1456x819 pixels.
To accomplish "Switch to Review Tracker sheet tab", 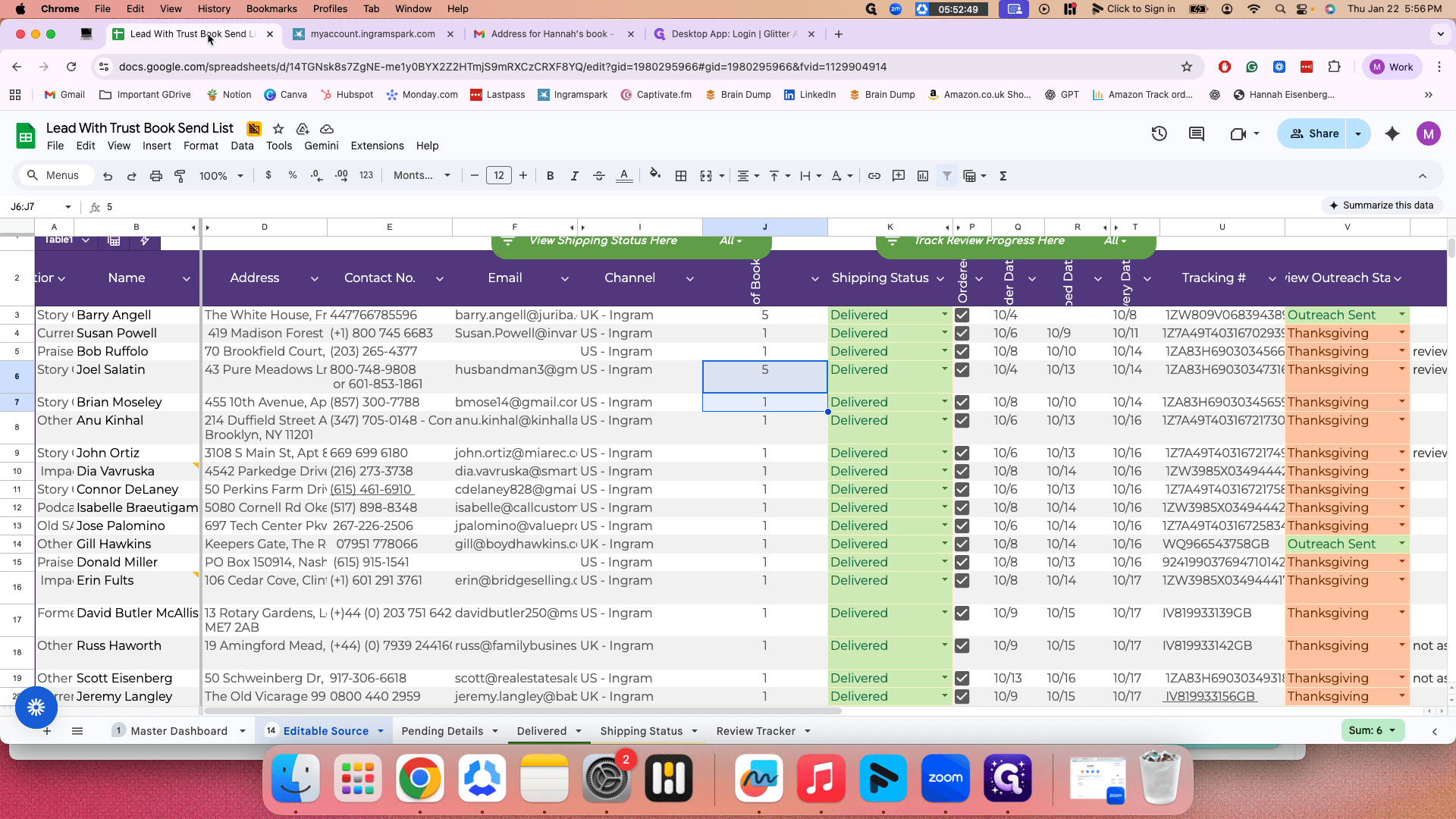I will pyautogui.click(x=756, y=731).
